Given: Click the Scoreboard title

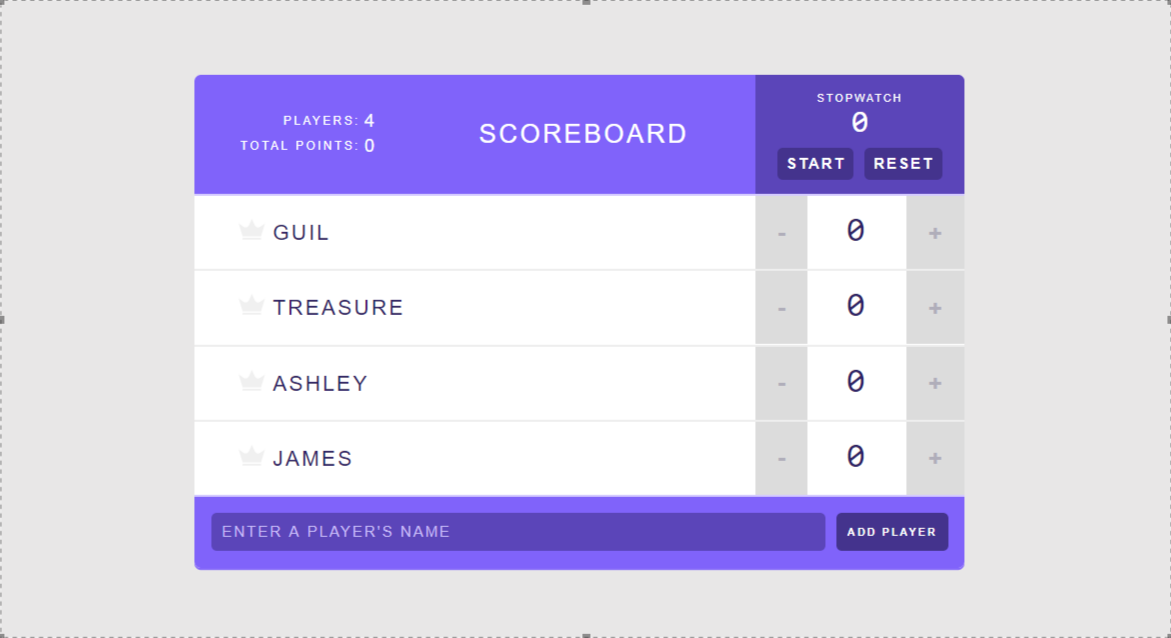Looking at the screenshot, I should pos(583,134).
